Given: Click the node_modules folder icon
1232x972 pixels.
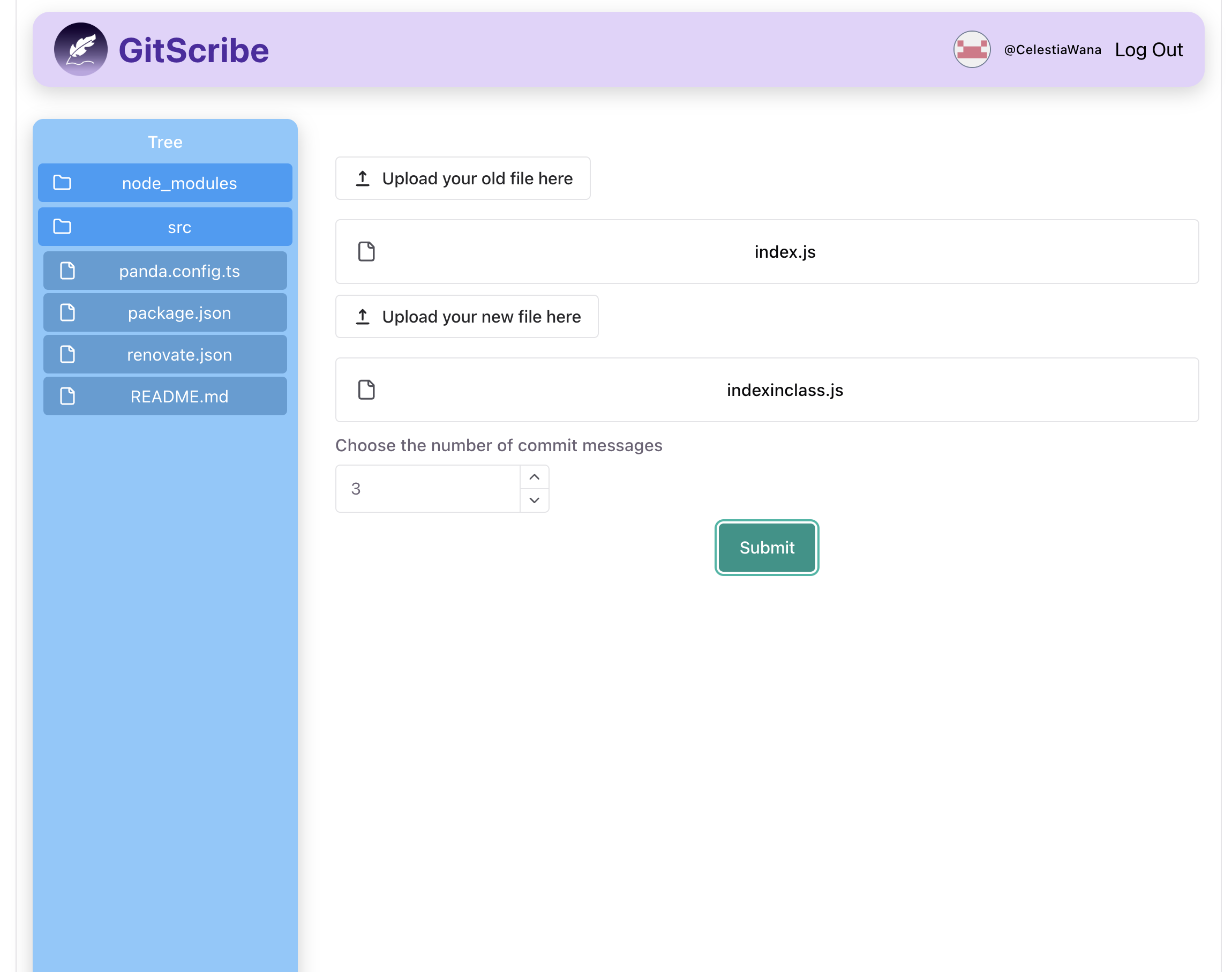Looking at the screenshot, I should [62, 183].
